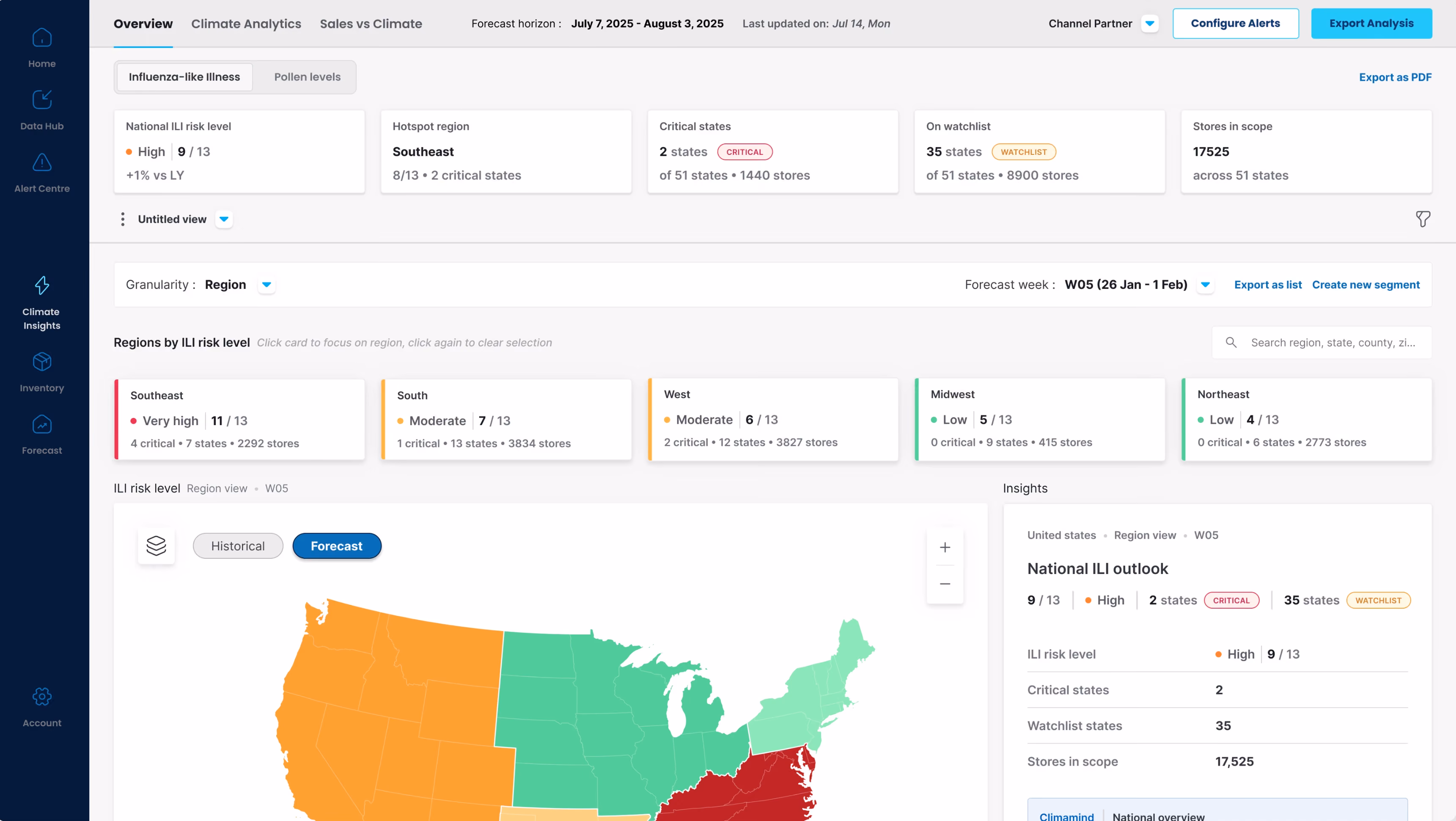Image resolution: width=1456 pixels, height=821 pixels.
Task: Open the Forecast sidebar icon
Action: tap(42, 424)
